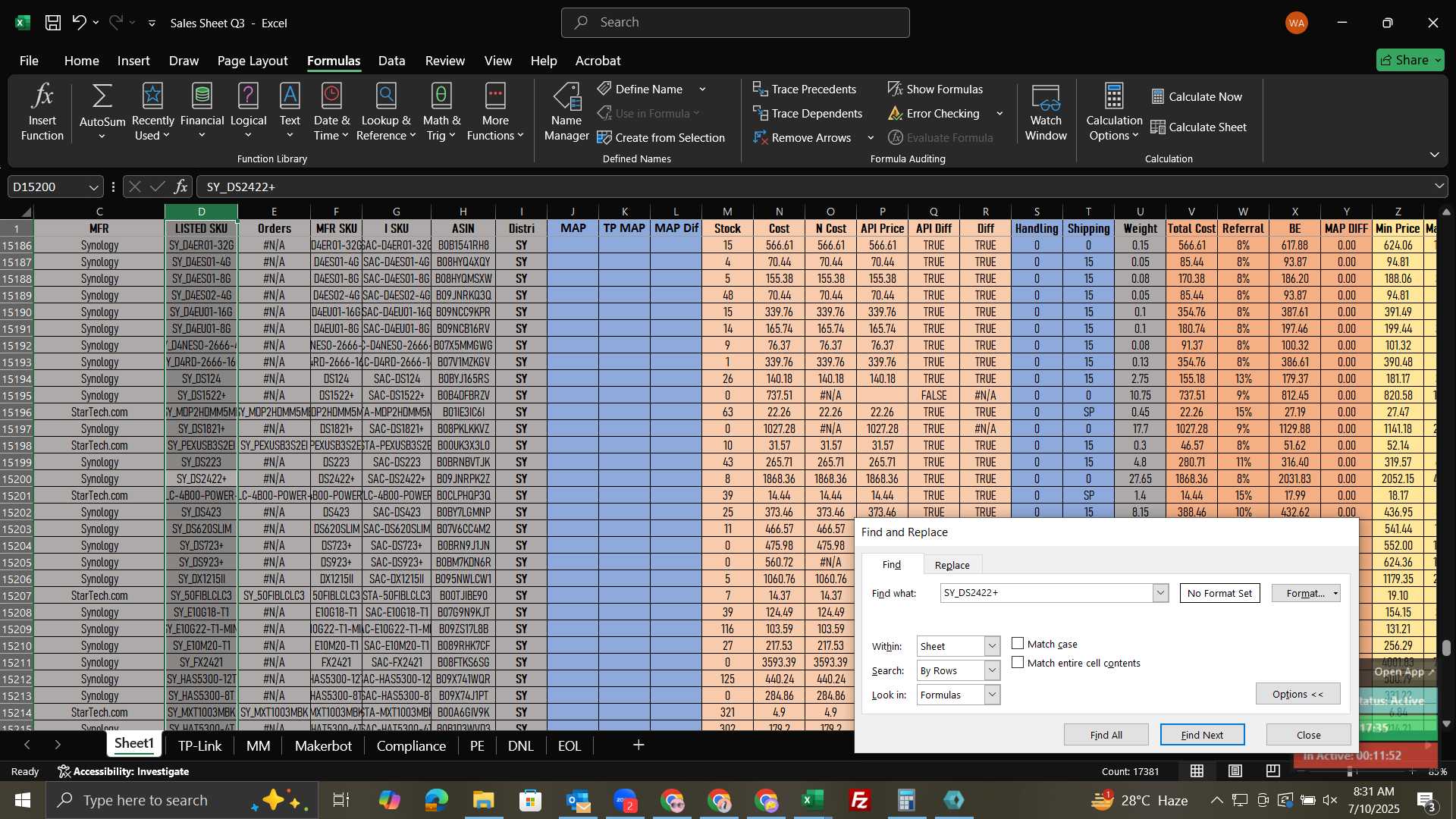Open Calculation Options
Image resolution: width=1456 pixels, height=819 pixels.
point(1113,113)
